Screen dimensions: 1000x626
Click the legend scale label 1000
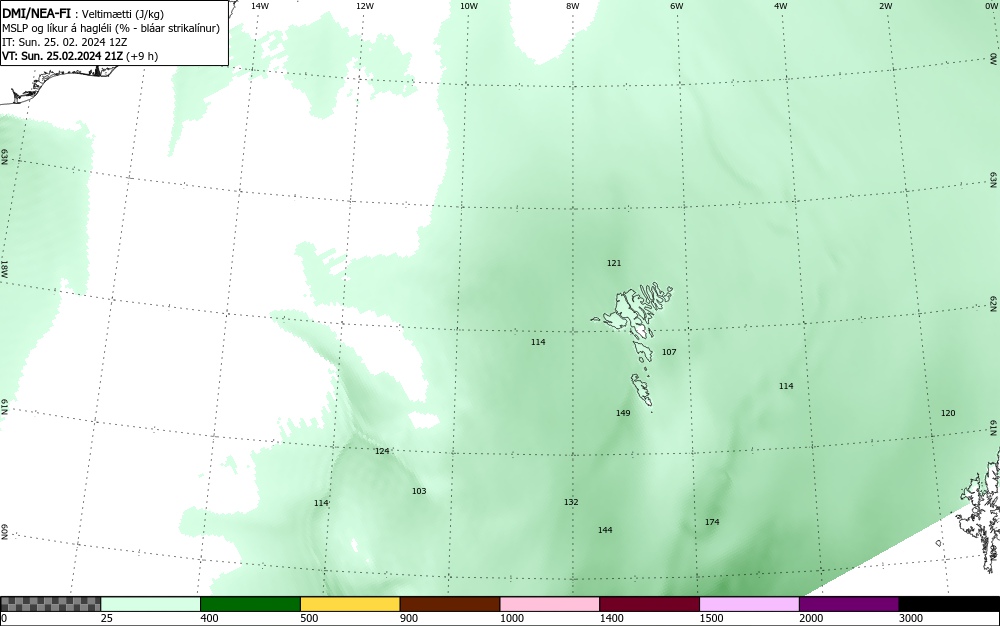coord(511,618)
